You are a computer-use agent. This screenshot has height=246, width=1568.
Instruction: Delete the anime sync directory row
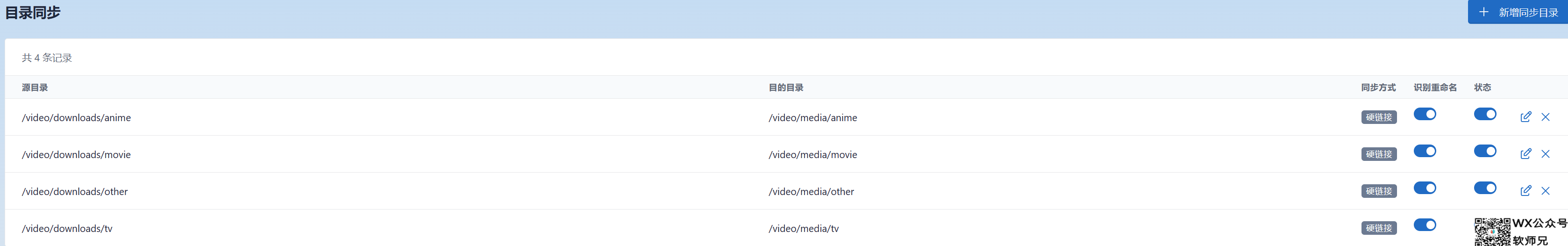[x=1546, y=117]
